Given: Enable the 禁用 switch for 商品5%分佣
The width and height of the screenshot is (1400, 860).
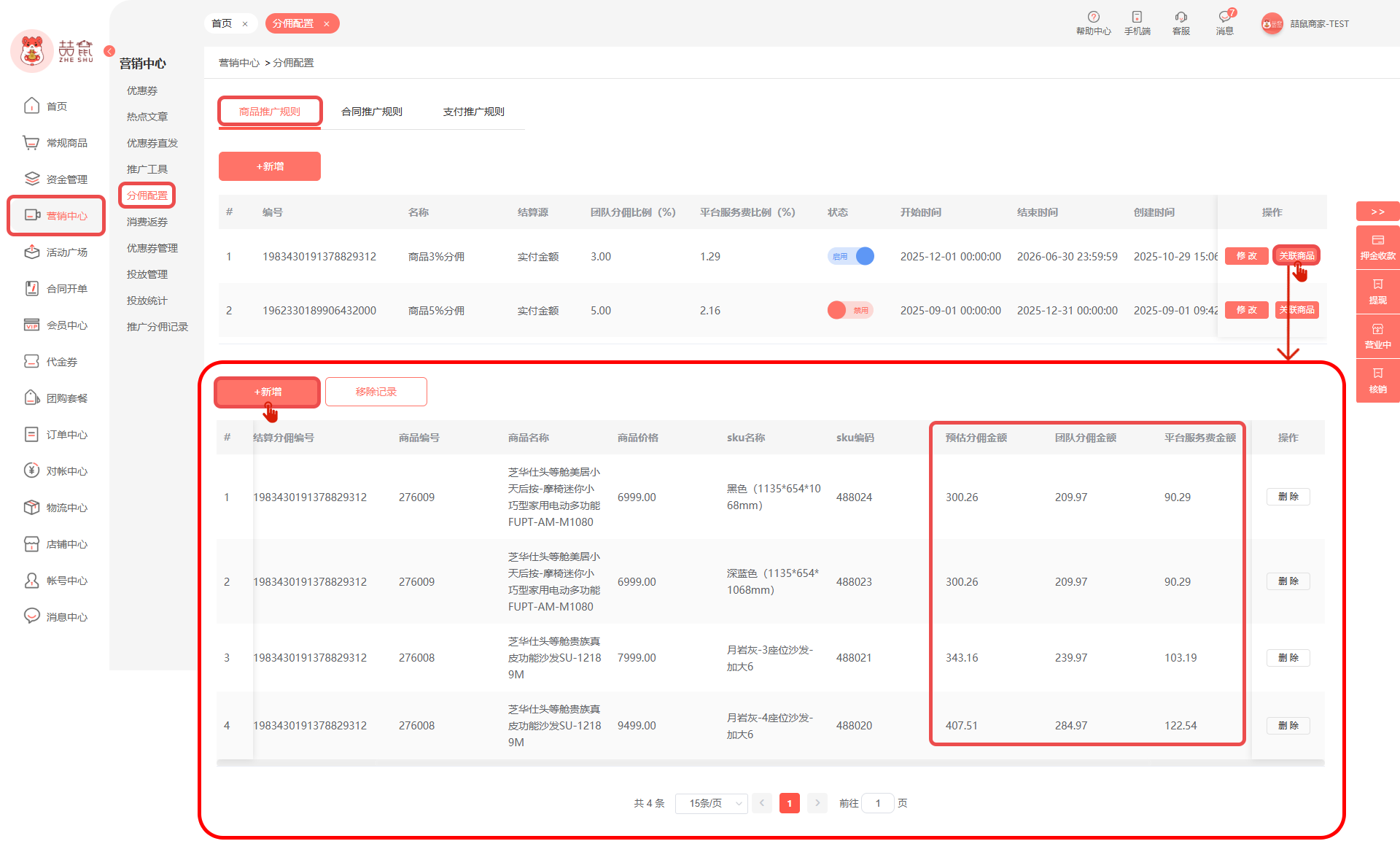Looking at the screenshot, I should (x=851, y=310).
